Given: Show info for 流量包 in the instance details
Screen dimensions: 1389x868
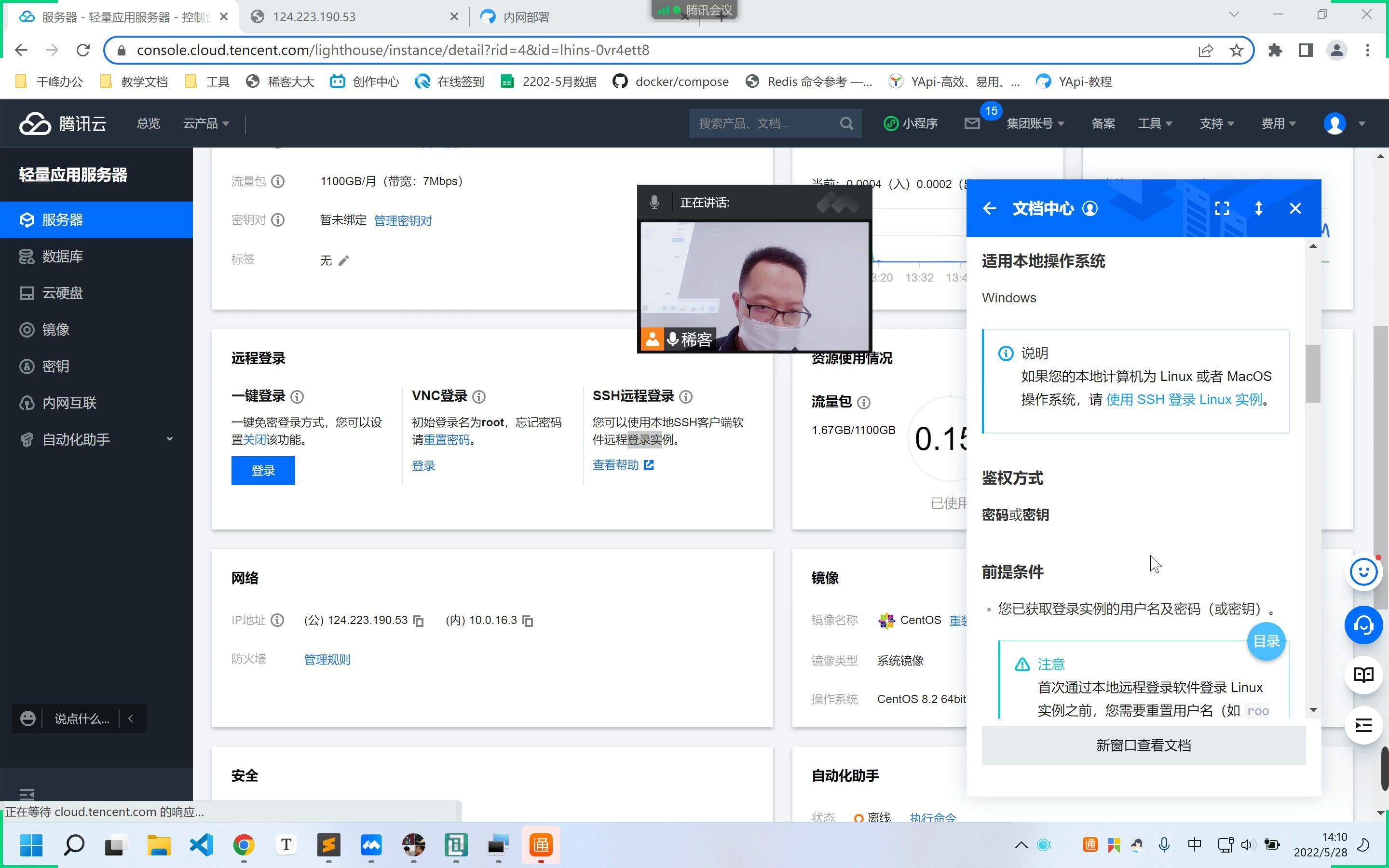Looking at the screenshot, I should tap(278, 181).
